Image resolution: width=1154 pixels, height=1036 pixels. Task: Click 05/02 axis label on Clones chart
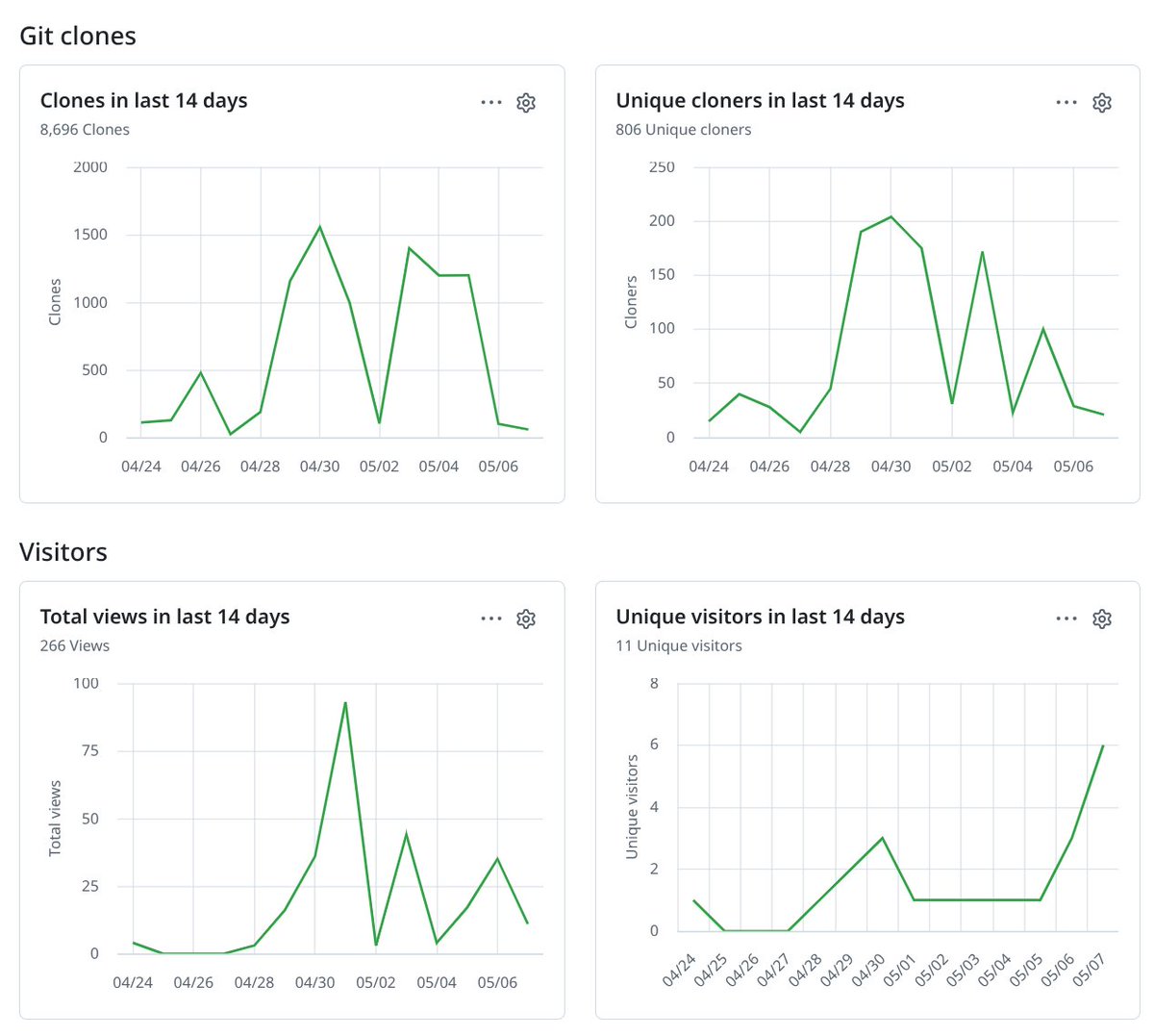click(379, 467)
